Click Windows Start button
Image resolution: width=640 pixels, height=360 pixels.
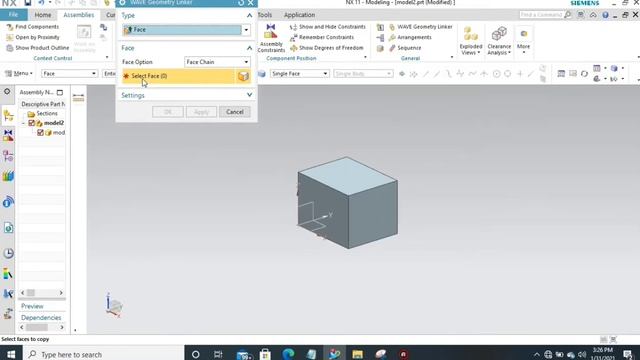pos(11,354)
